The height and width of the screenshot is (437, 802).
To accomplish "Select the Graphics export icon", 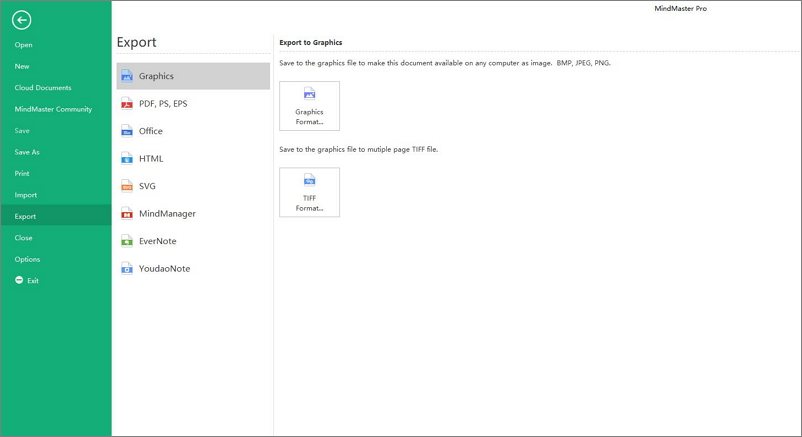I will coord(127,76).
